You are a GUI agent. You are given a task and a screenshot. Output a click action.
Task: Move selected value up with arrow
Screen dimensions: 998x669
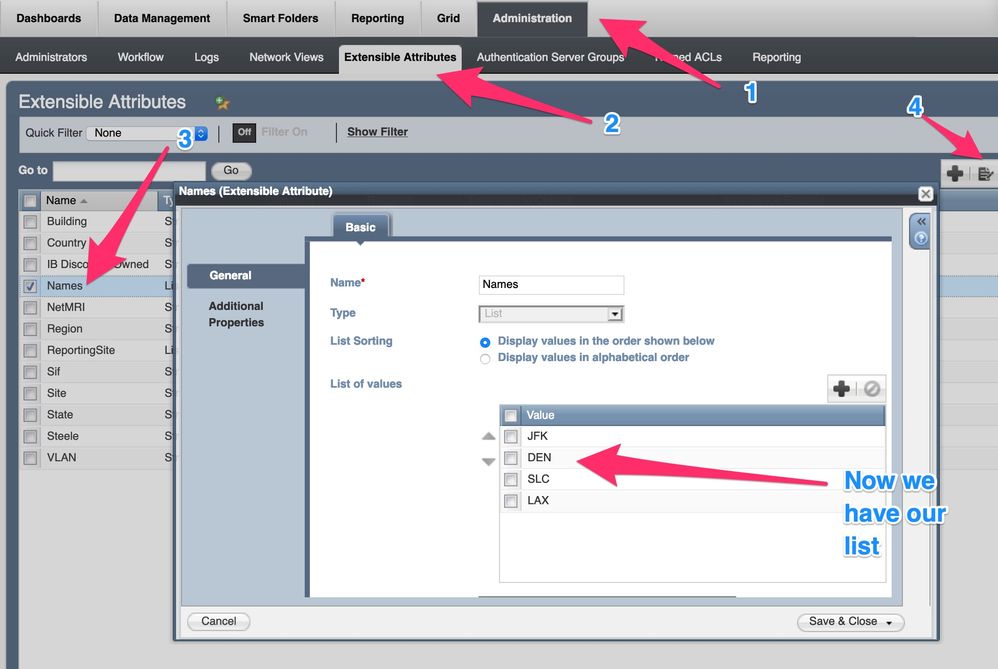[488, 436]
